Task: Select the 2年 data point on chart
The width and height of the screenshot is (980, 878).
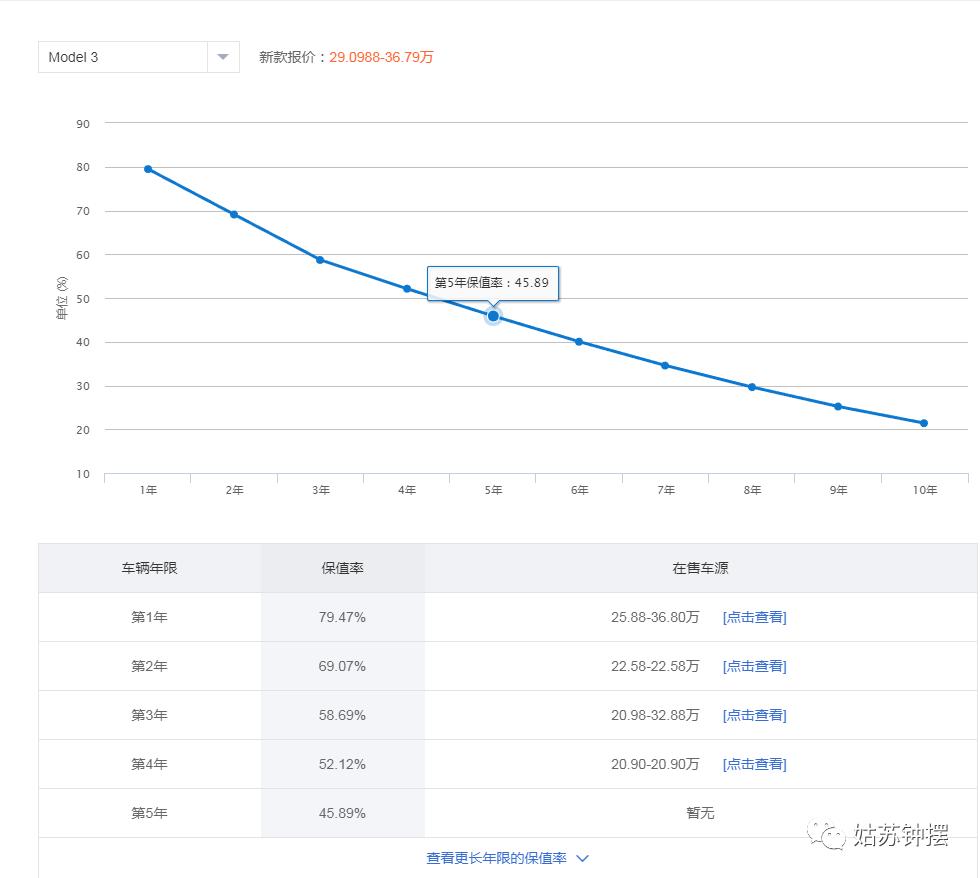Action: [x=234, y=214]
